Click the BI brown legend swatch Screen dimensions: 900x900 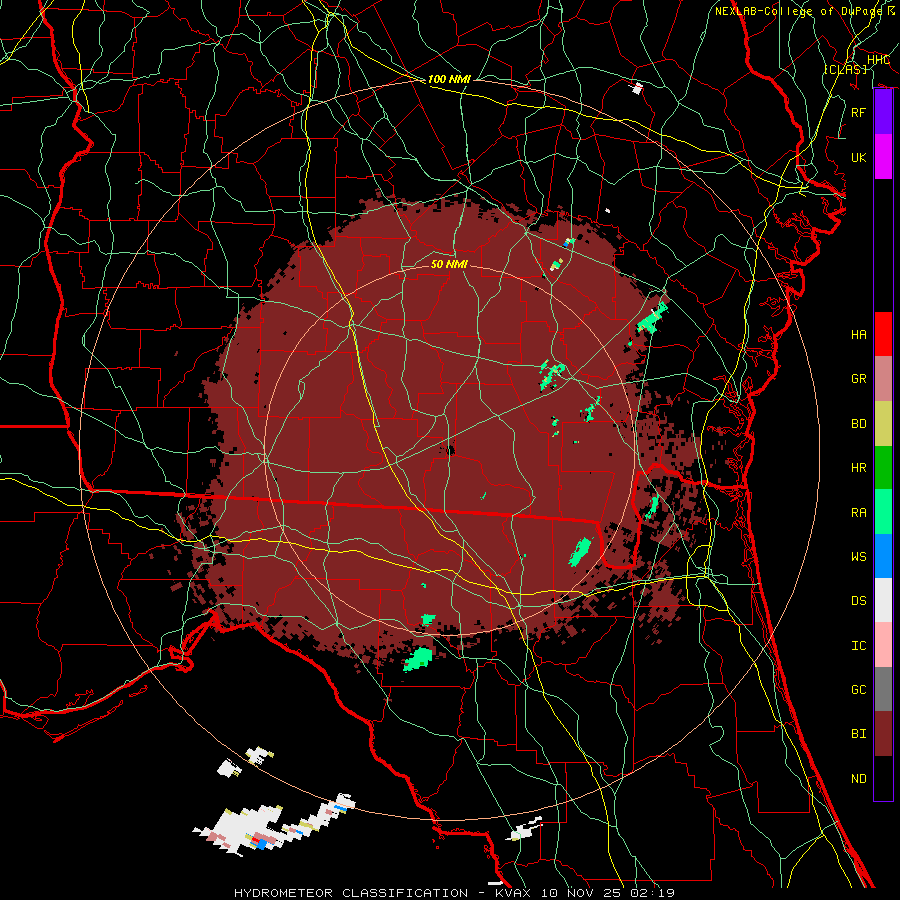883,734
